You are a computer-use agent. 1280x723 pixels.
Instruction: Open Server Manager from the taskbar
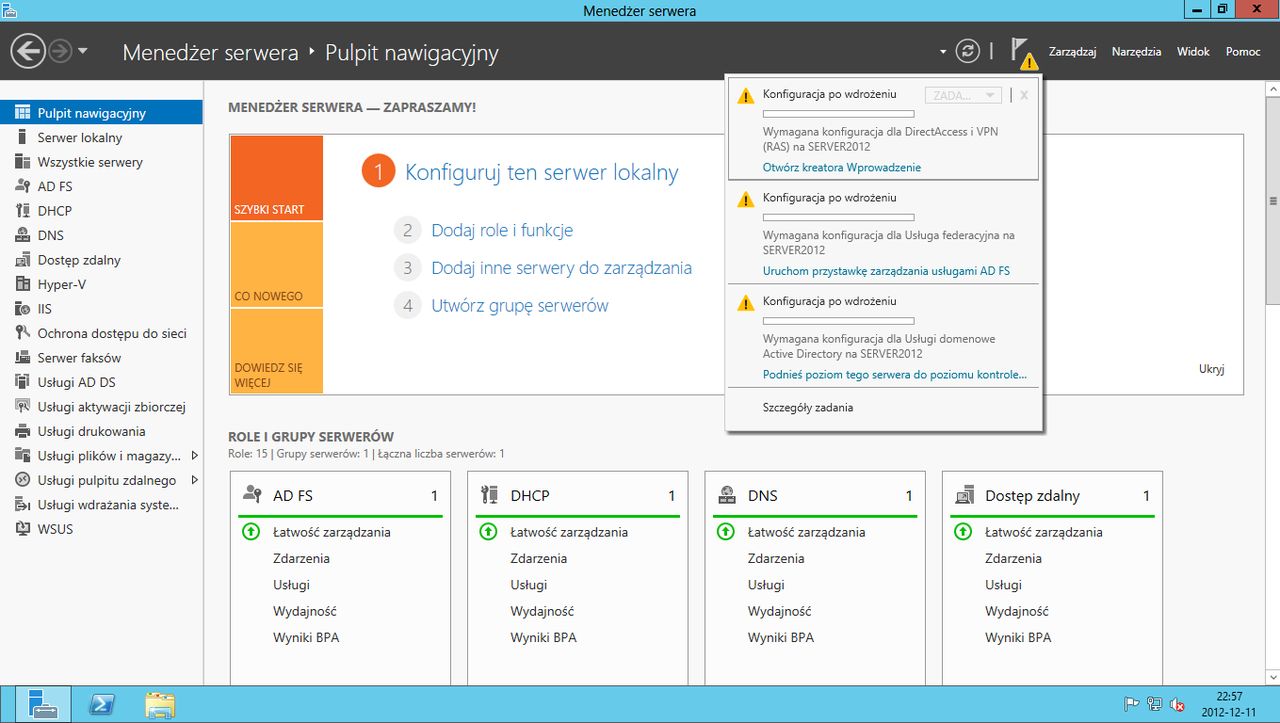tap(42, 704)
